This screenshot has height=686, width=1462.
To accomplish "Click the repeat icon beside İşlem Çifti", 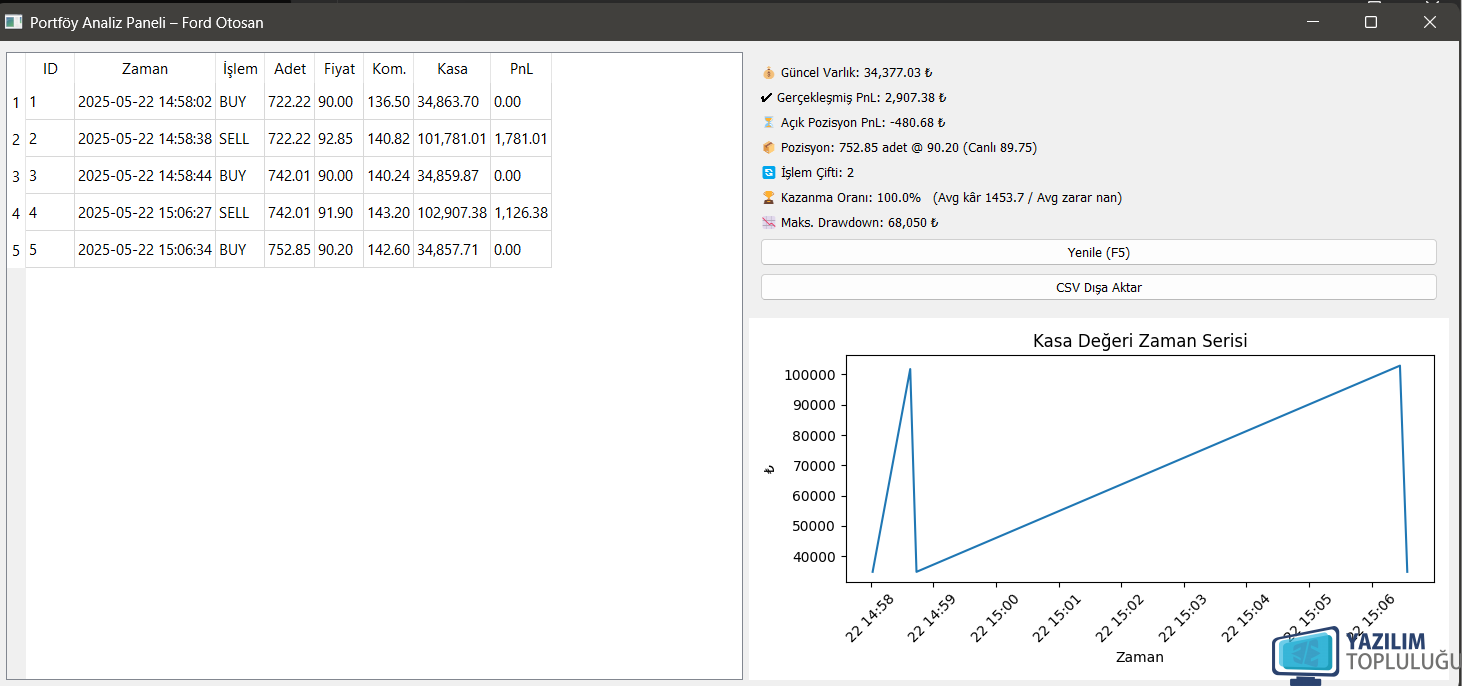I will tap(768, 173).
